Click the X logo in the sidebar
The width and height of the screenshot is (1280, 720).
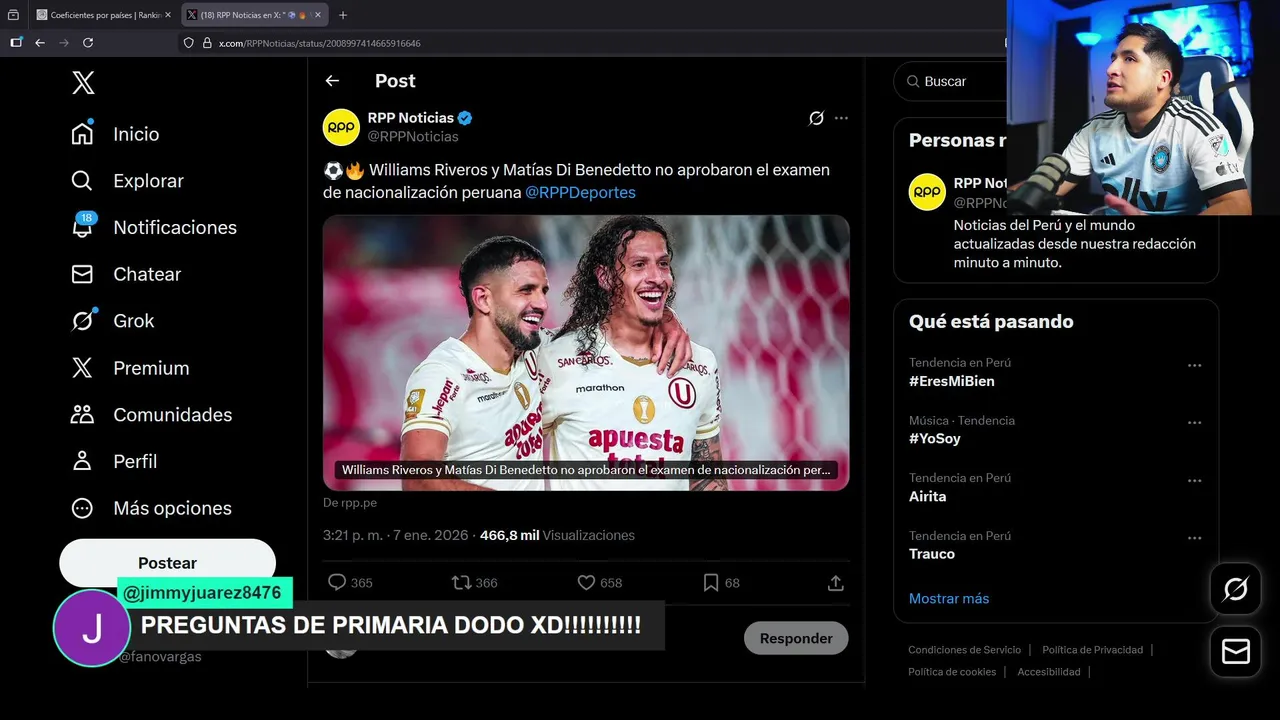[84, 83]
